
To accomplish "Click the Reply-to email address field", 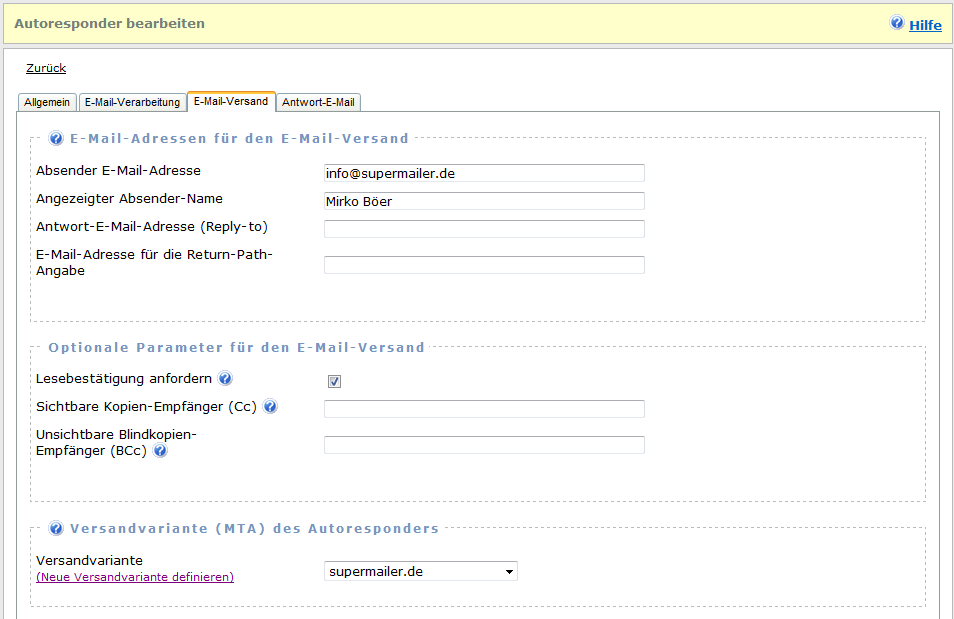I will pos(484,229).
